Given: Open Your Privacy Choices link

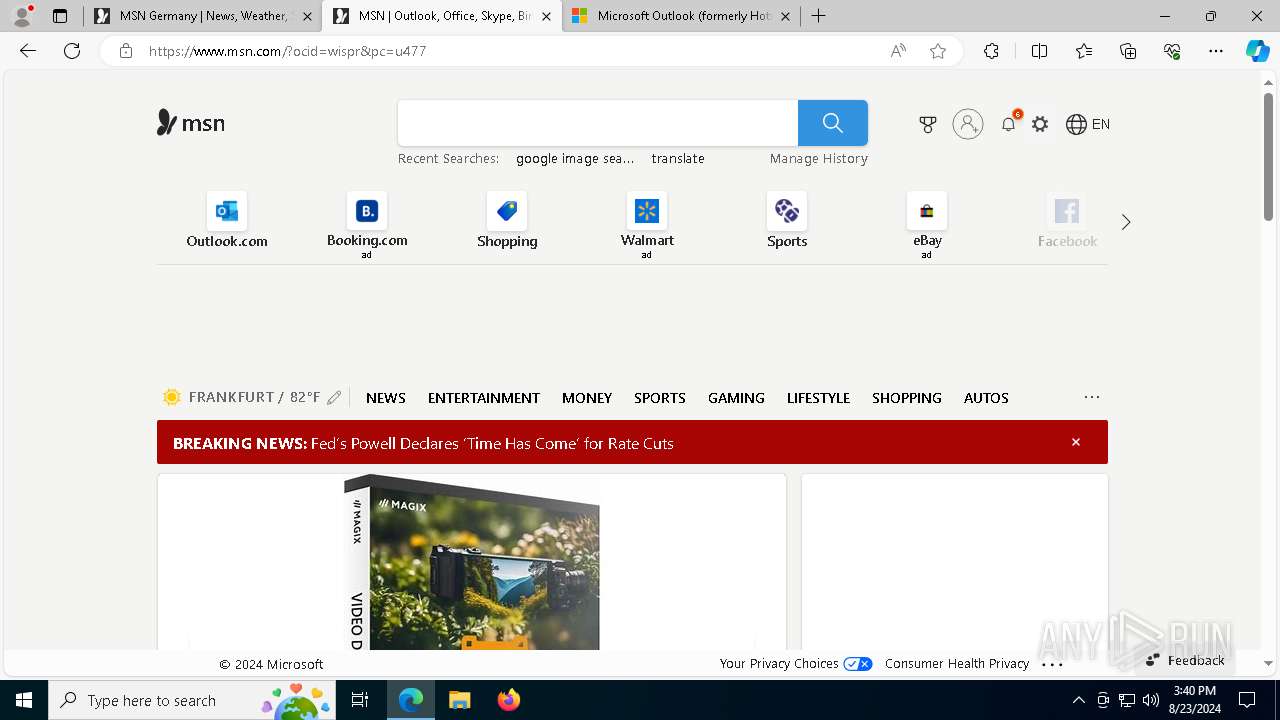Looking at the screenshot, I should [x=796, y=664].
